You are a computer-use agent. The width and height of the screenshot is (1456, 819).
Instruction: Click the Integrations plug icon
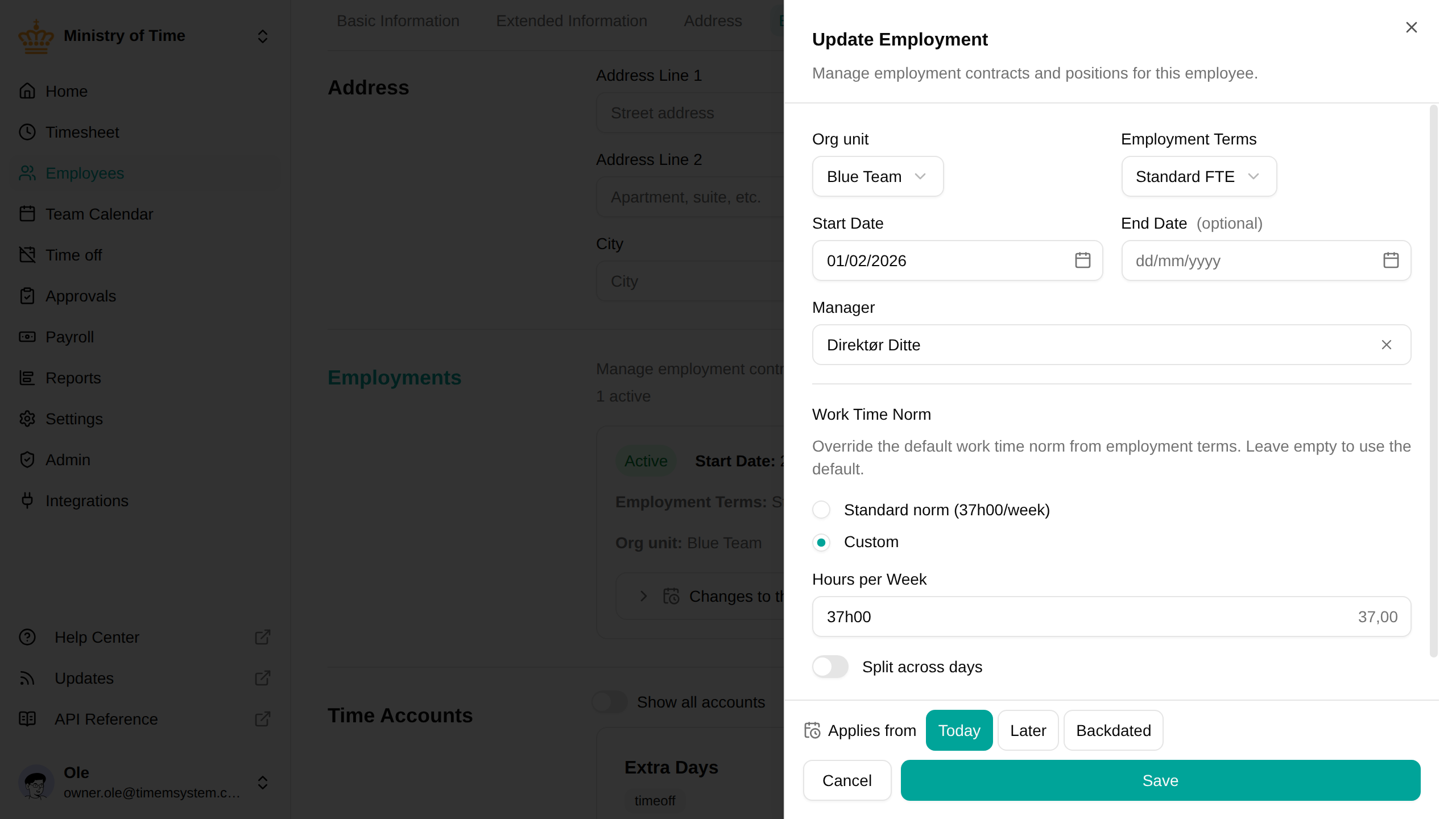(27, 500)
